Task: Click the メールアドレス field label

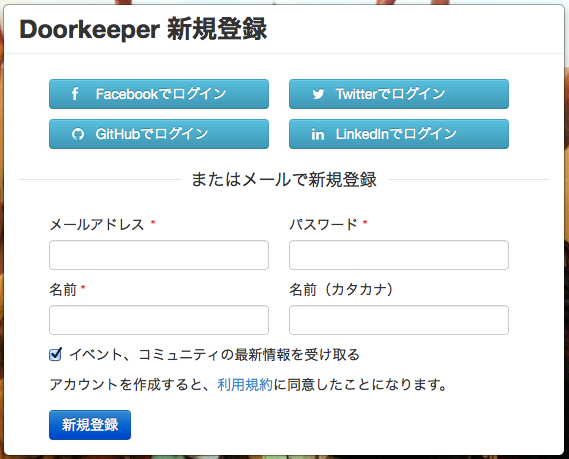Action: coord(97,225)
